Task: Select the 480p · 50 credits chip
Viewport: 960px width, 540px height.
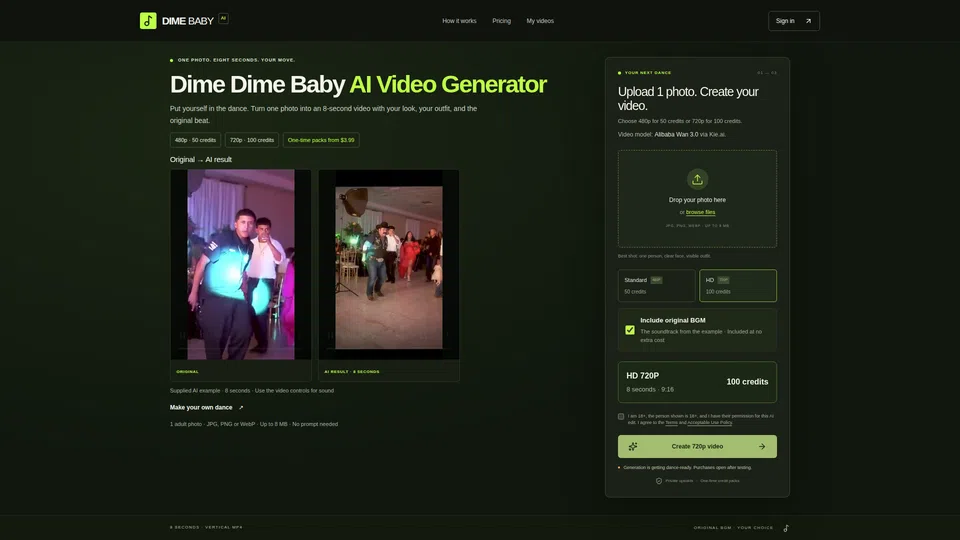Action: [x=195, y=140]
